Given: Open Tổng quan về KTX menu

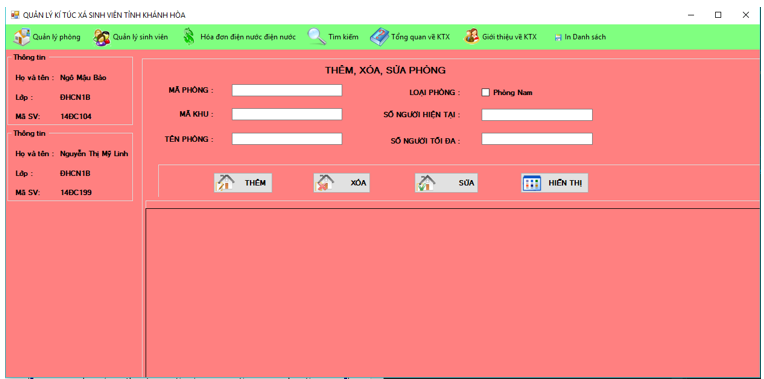Looking at the screenshot, I should (x=410, y=37).
